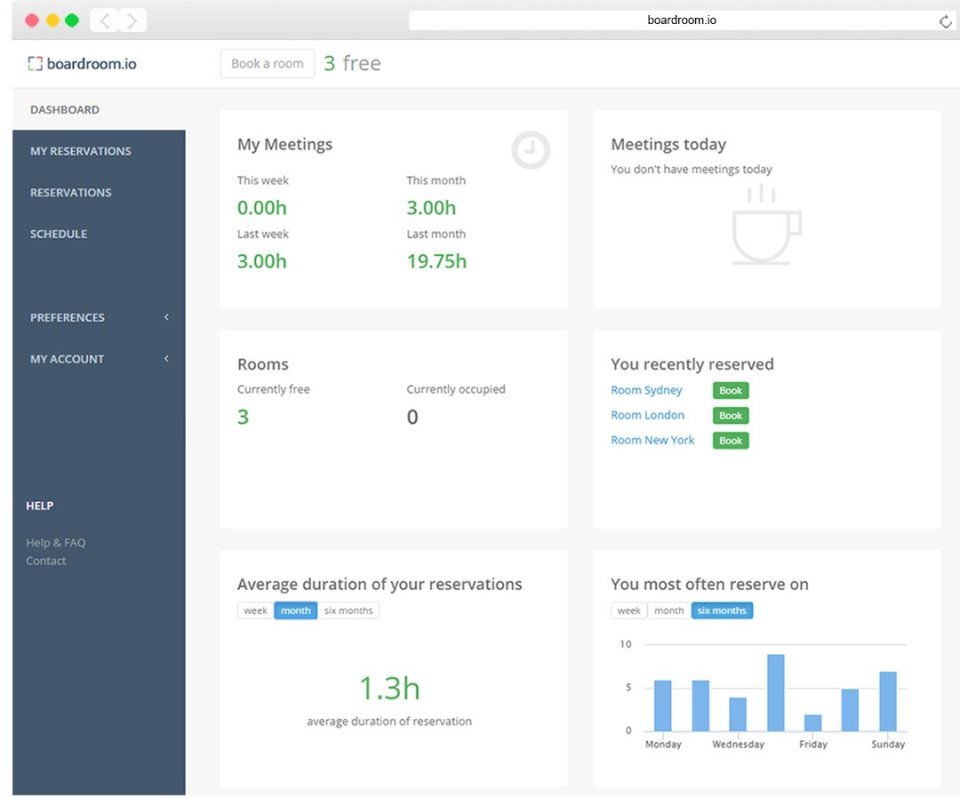
Task: Go forward with the browser forward arrow
Action: (131, 21)
